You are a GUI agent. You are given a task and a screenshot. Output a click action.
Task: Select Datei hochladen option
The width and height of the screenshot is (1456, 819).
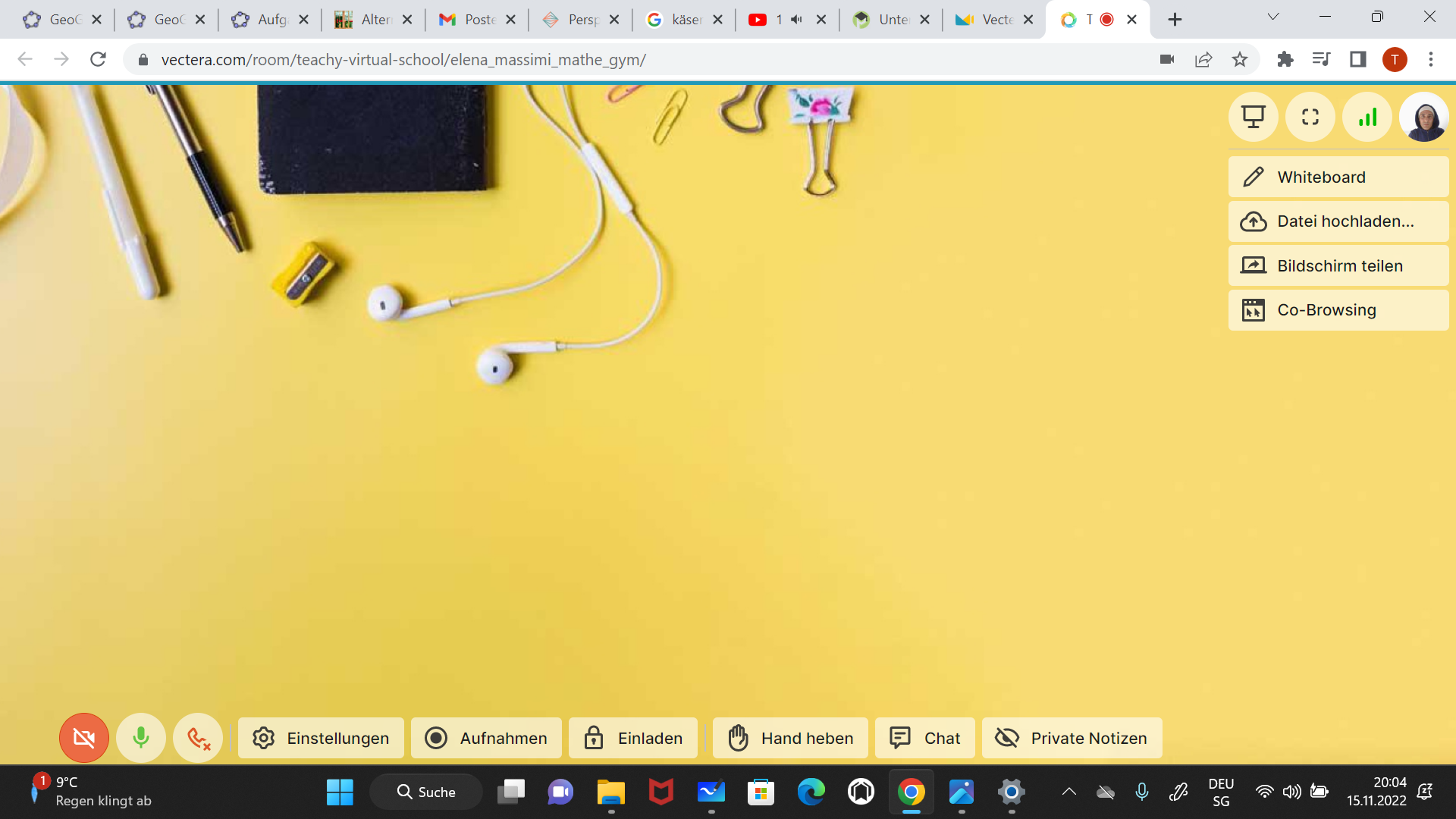pos(1338,221)
